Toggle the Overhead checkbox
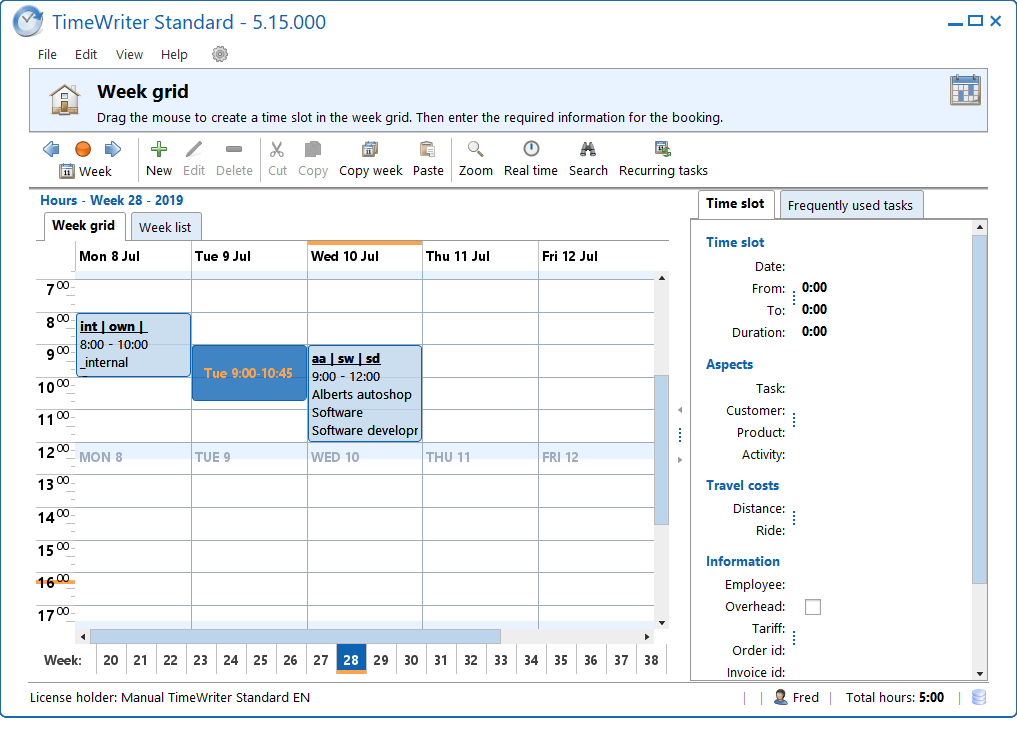 tap(813, 607)
